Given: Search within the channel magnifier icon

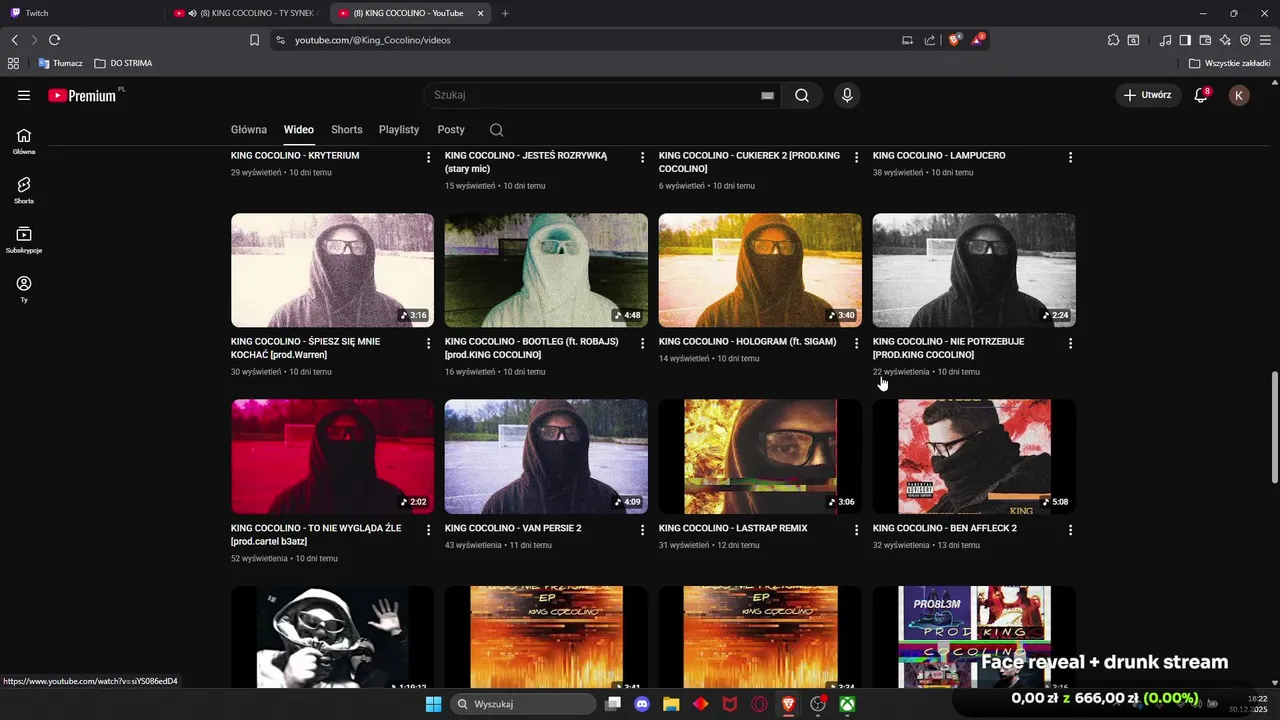Looking at the screenshot, I should [496, 130].
